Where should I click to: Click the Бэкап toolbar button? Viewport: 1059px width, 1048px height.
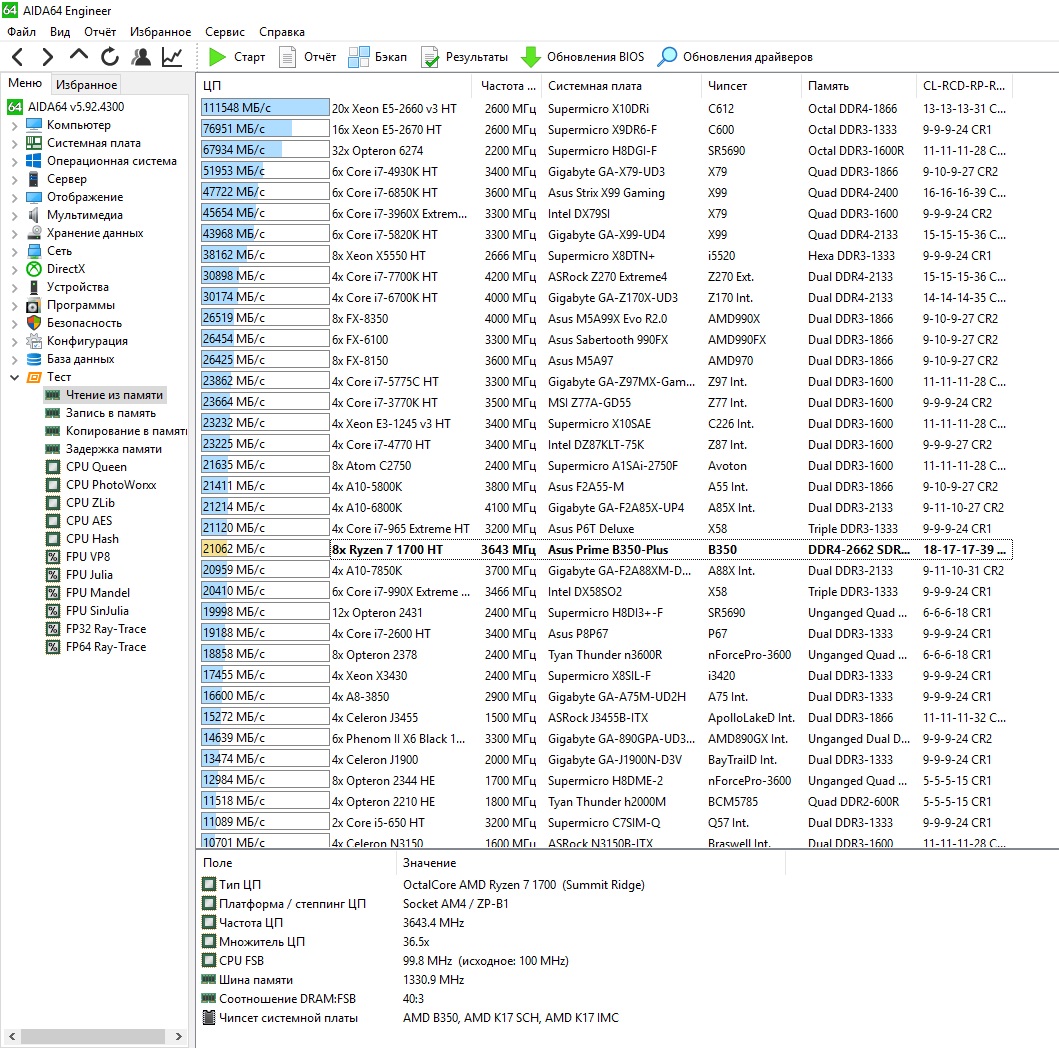point(378,57)
